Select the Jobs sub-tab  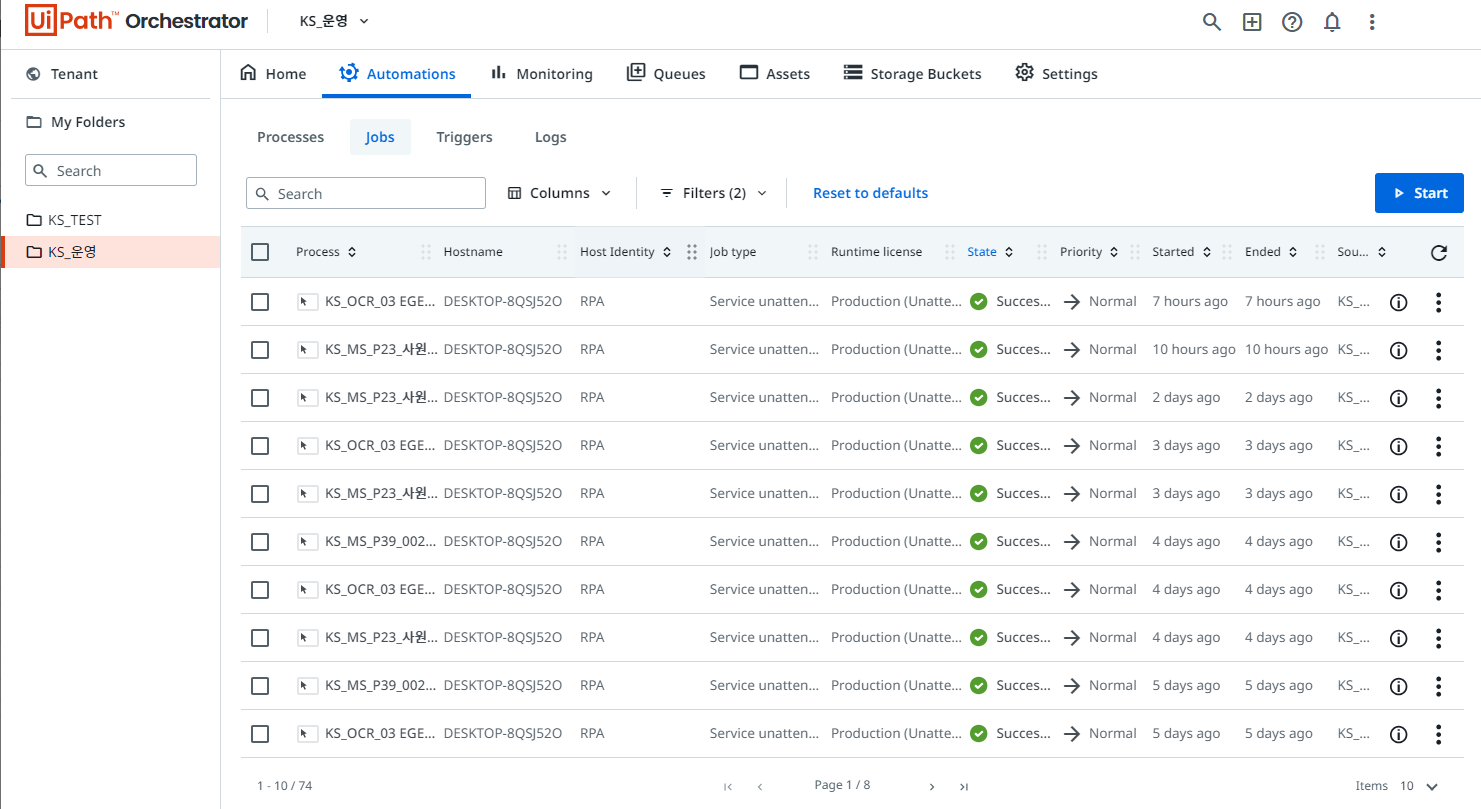tap(380, 137)
